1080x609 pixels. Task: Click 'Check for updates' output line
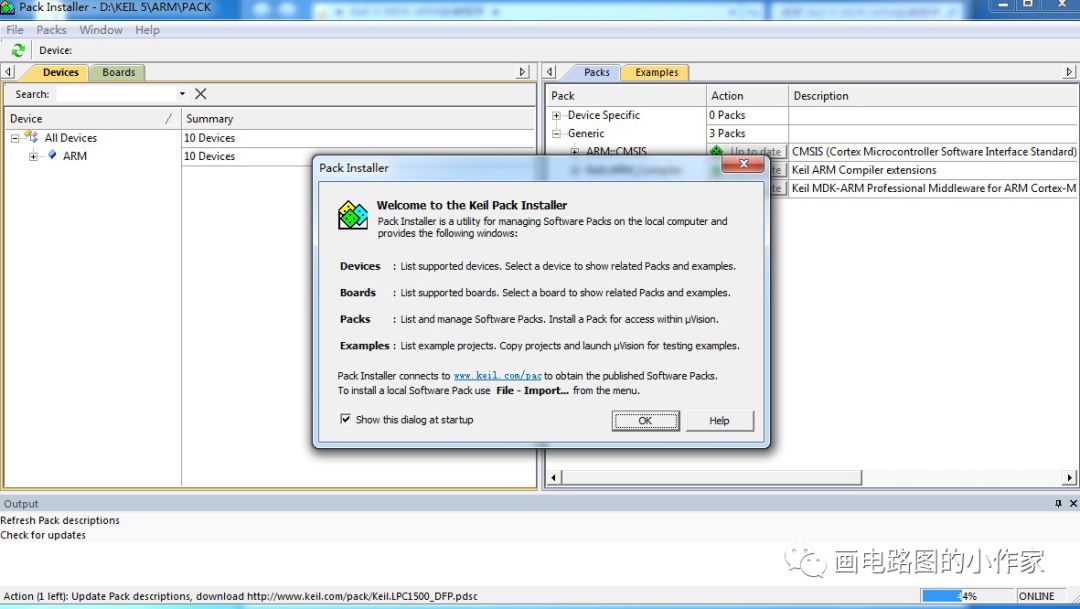point(43,535)
